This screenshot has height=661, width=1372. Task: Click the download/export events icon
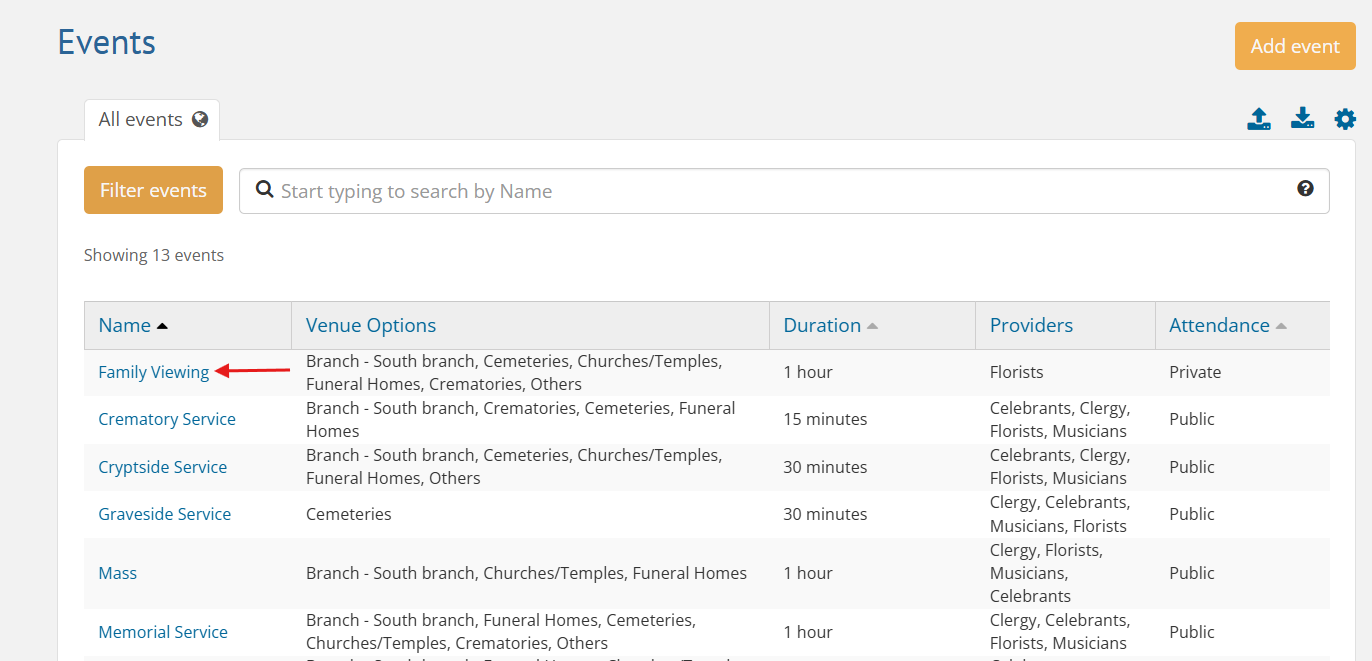point(1302,119)
